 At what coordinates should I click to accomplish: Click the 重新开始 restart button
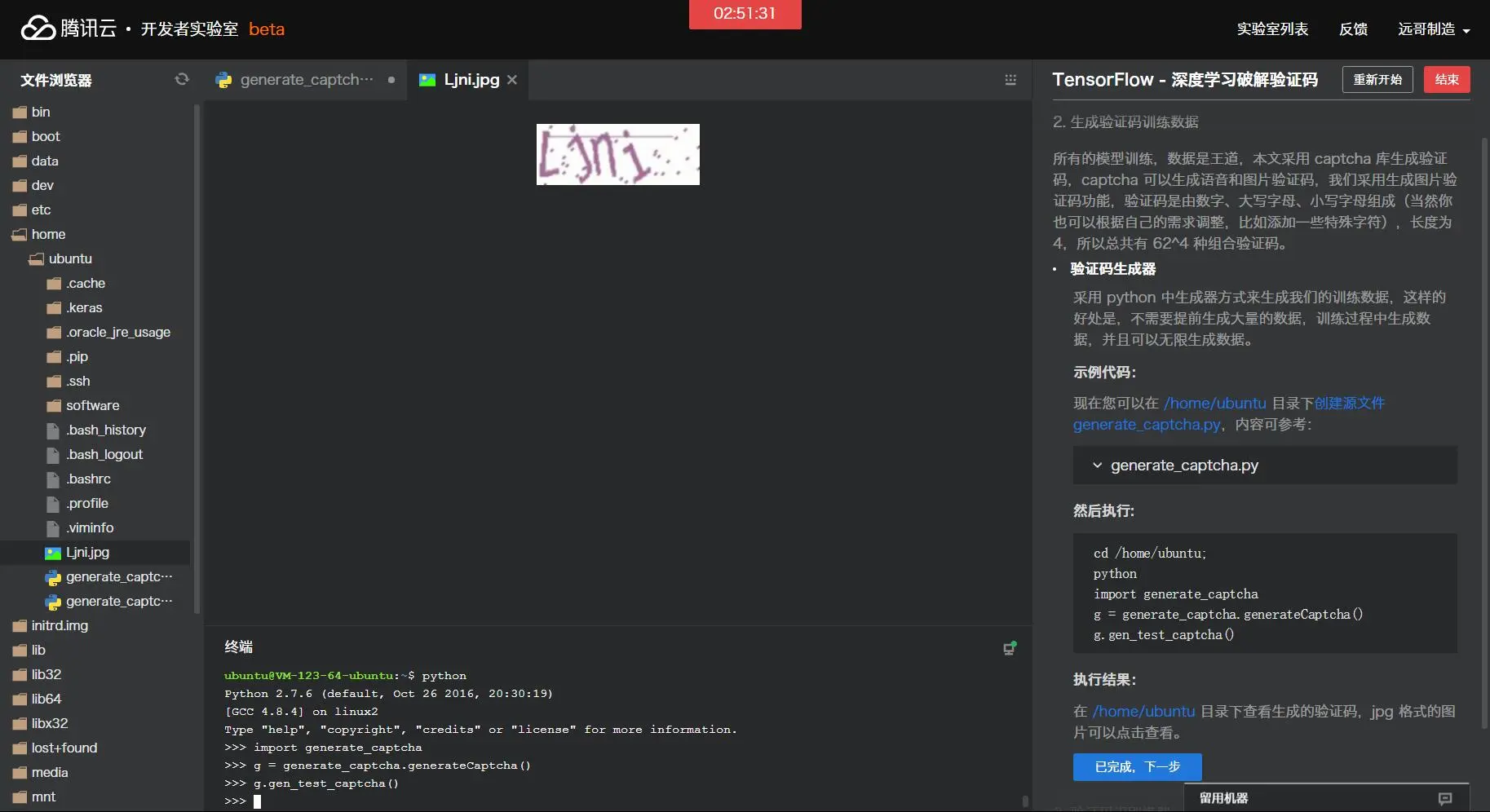click(x=1377, y=80)
